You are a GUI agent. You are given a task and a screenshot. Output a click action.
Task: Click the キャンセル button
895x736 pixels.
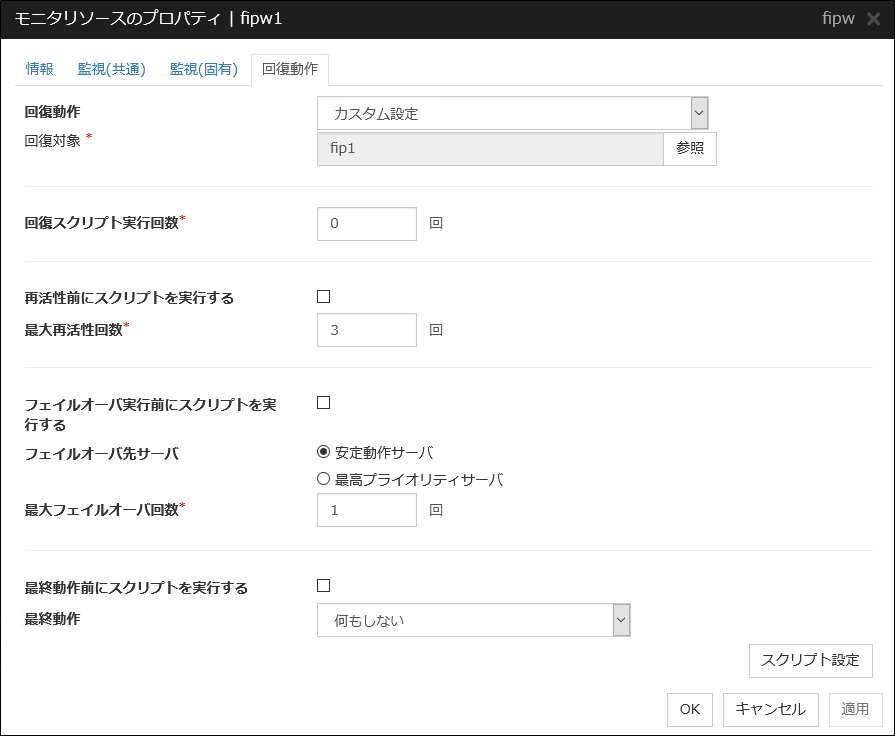tap(770, 709)
